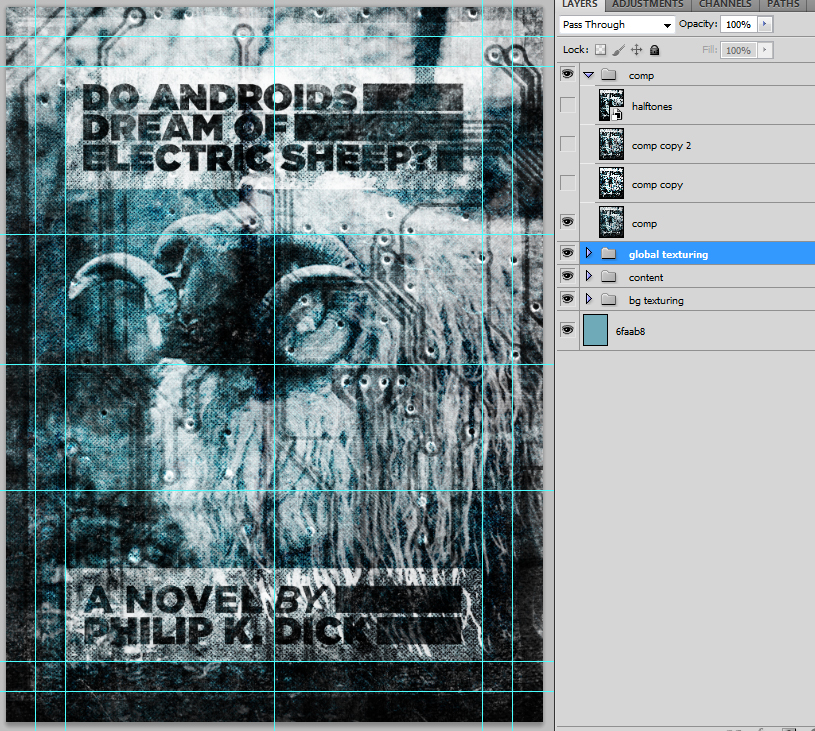Expand the content group
The height and width of the screenshot is (731, 815).
(x=589, y=276)
